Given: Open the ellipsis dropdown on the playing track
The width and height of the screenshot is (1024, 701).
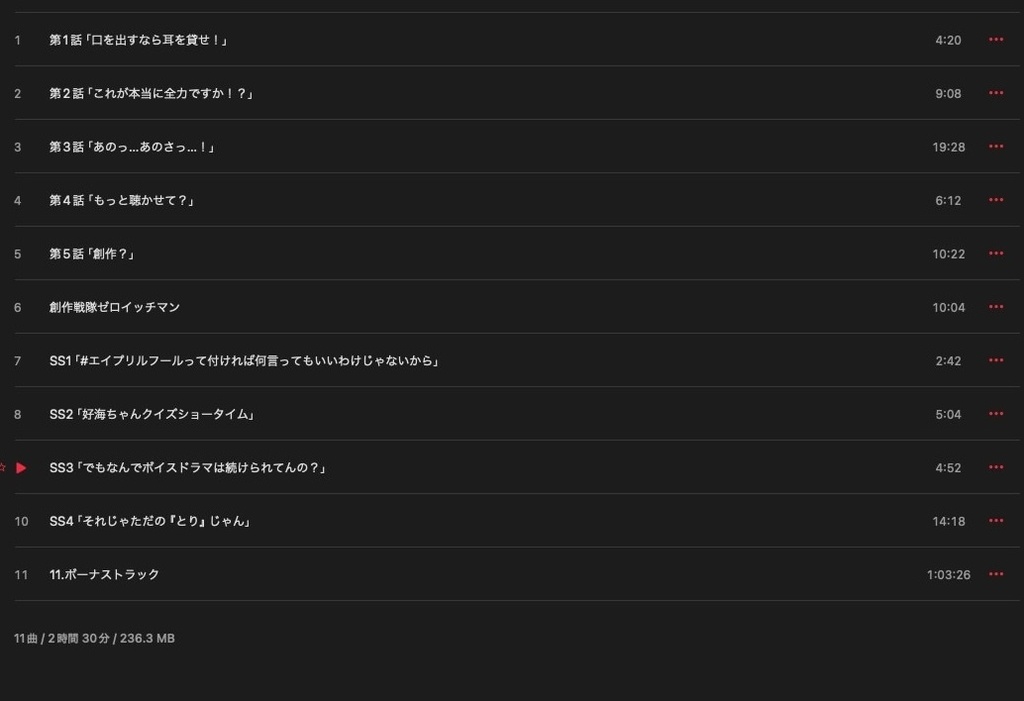Looking at the screenshot, I should coord(996,467).
